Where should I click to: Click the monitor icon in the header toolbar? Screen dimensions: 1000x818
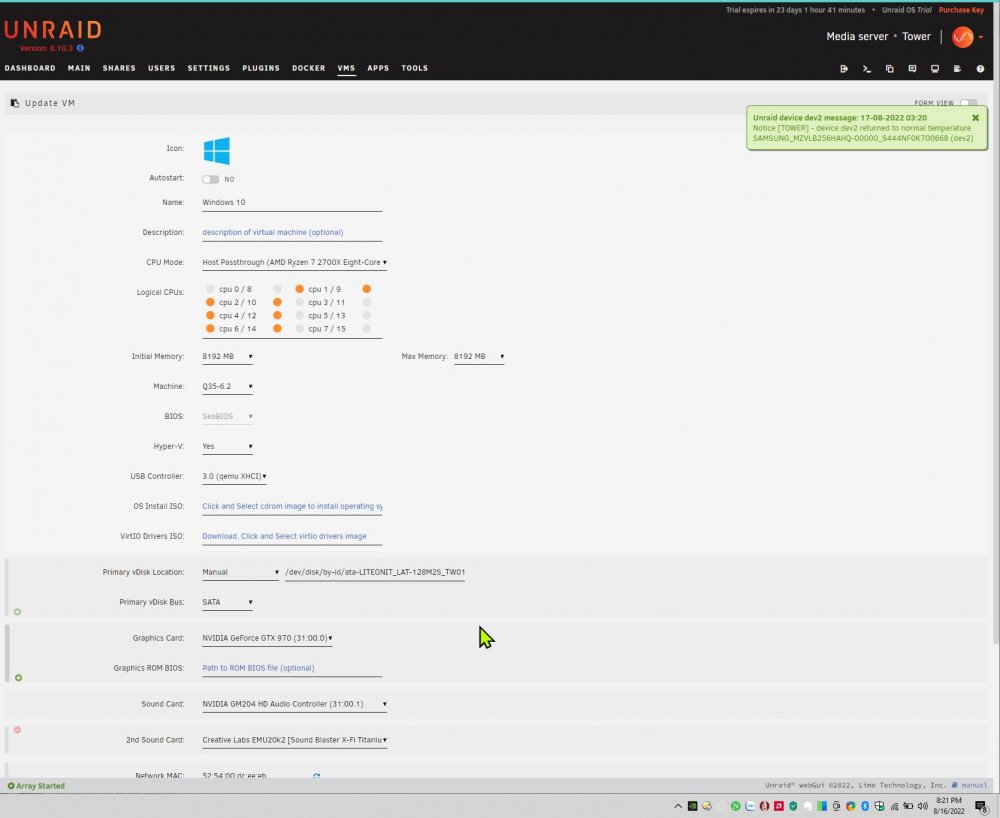click(x=935, y=69)
